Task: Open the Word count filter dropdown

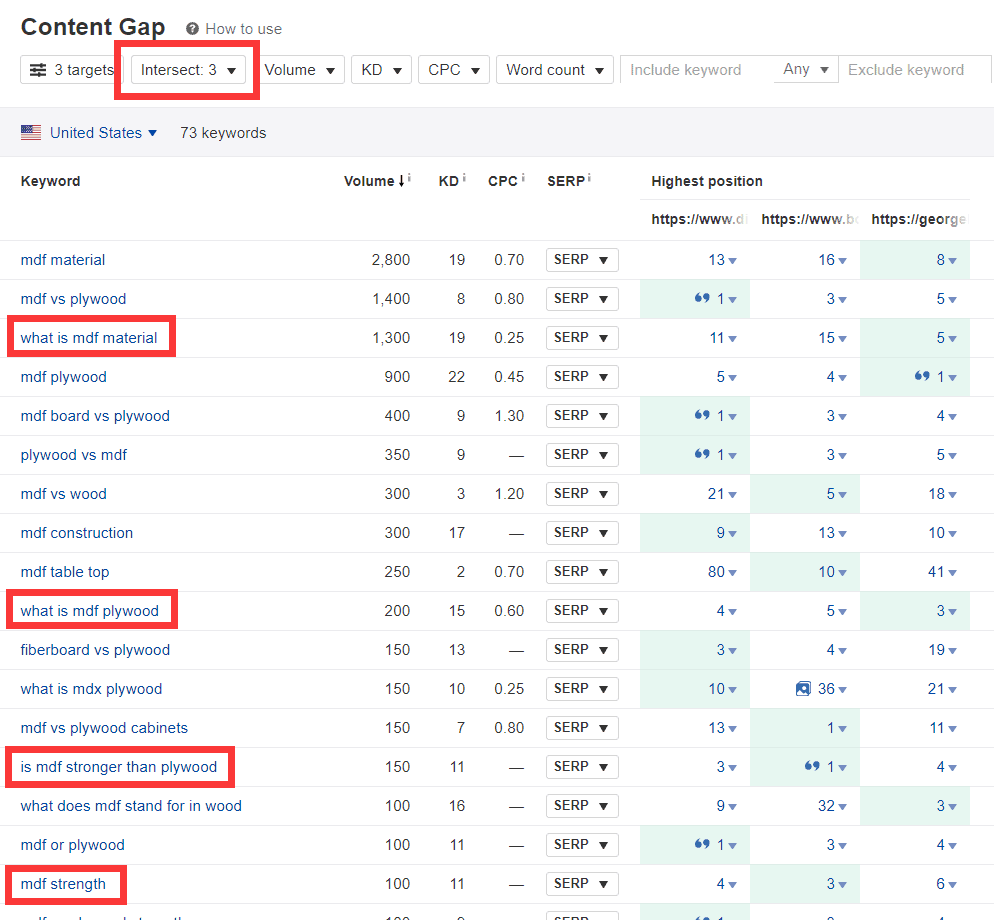Action: (555, 70)
